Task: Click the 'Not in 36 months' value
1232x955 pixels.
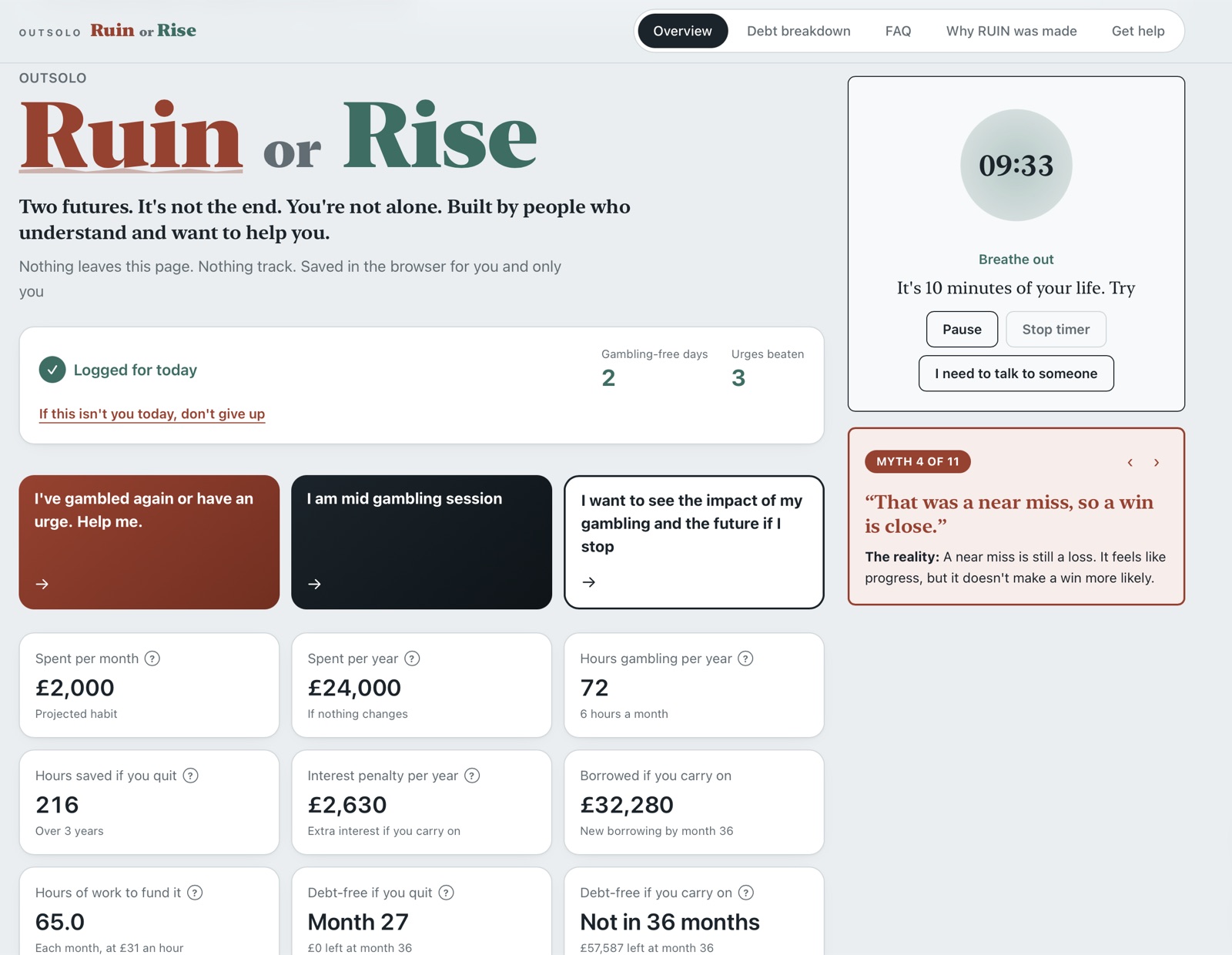Action: click(670, 922)
